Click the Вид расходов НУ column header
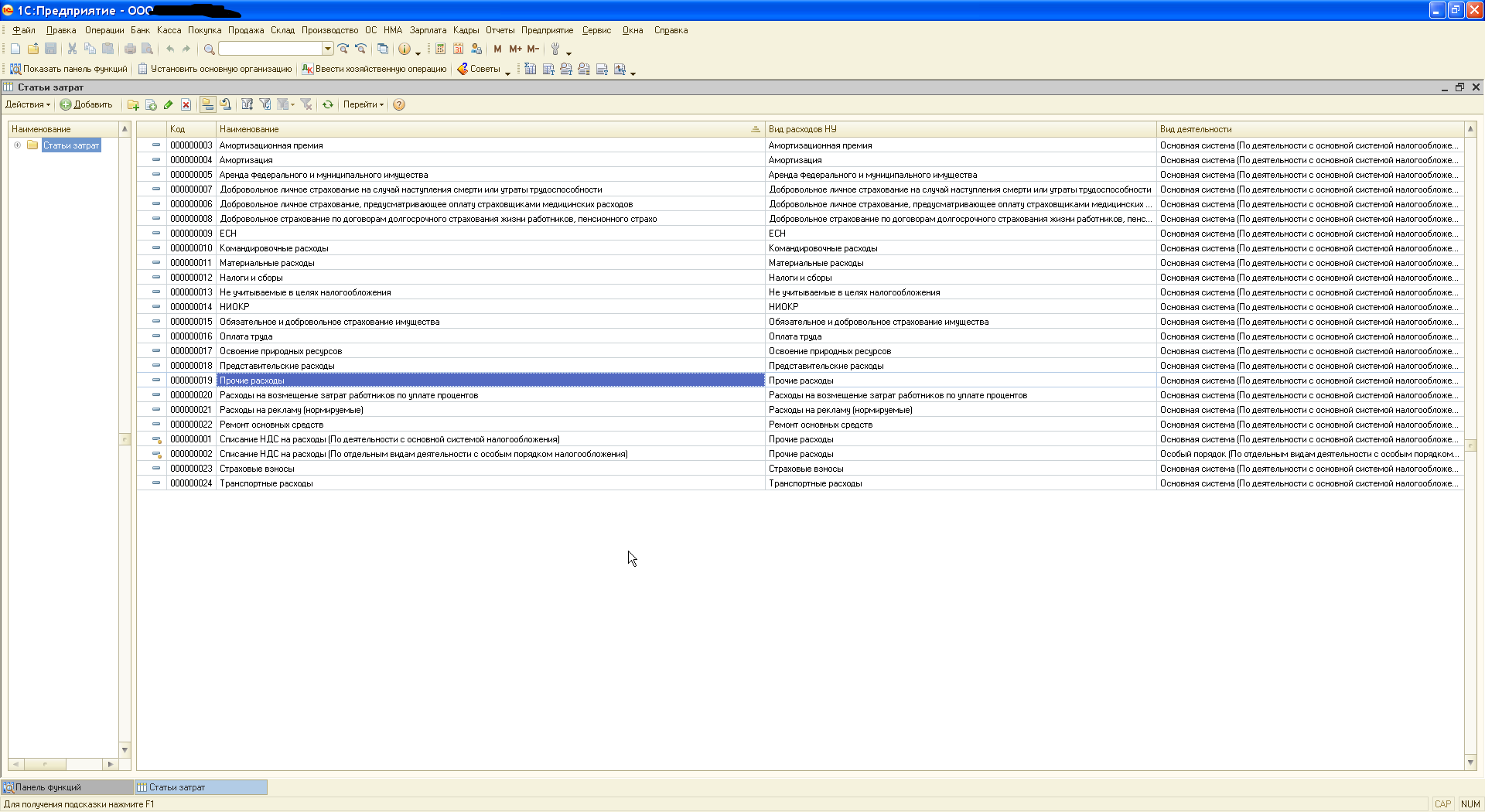The image size is (1485, 812). (x=803, y=129)
